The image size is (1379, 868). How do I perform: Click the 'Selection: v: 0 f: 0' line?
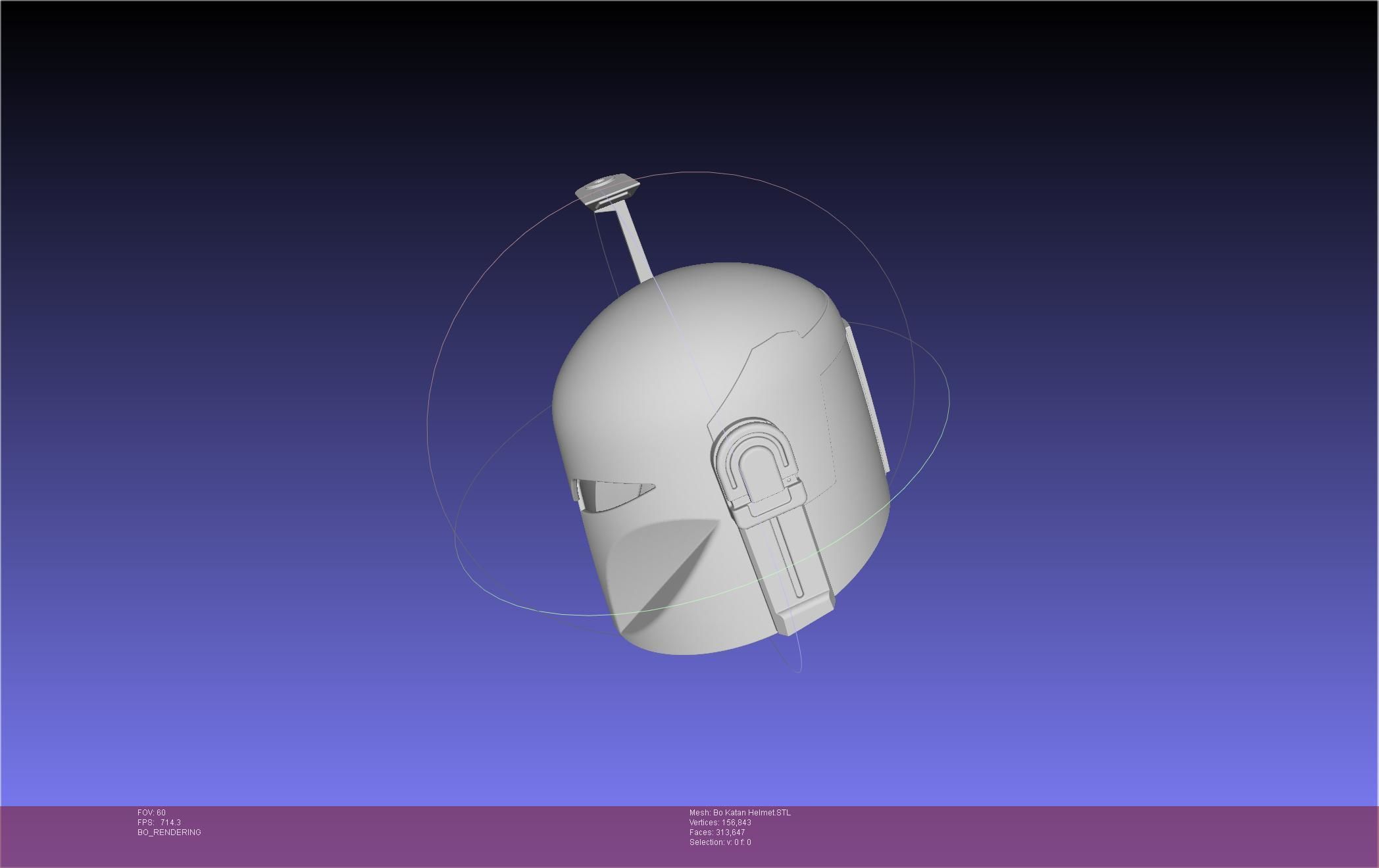pyautogui.click(x=720, y=842)
